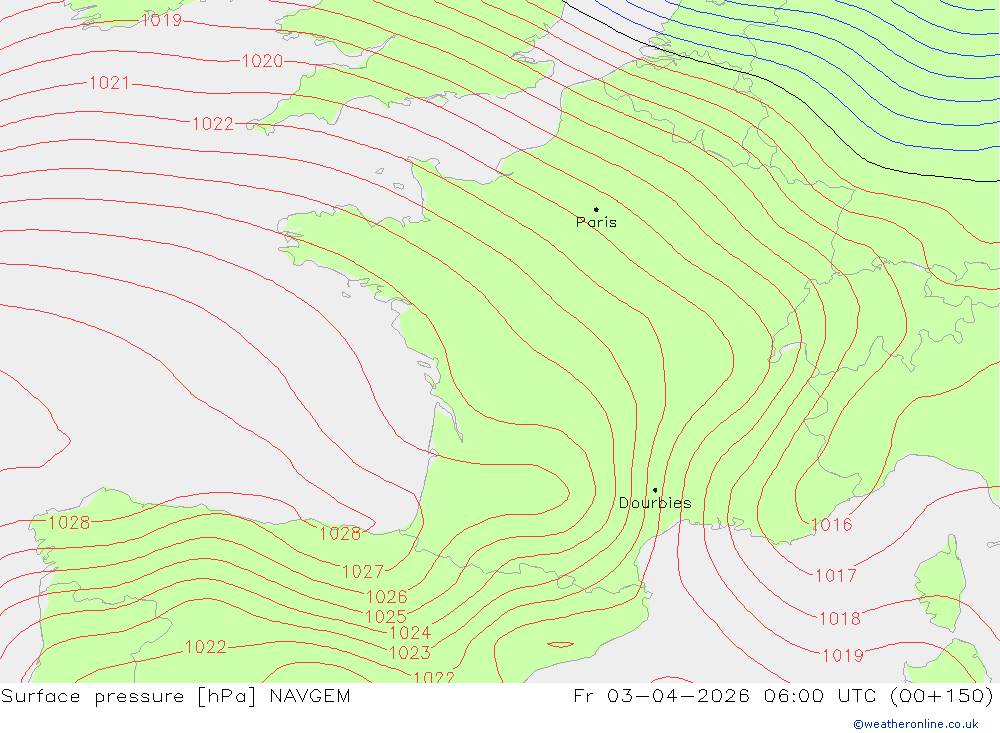Click the 1021 isobar label
The width and height of the screenshot is (1000, 733).
tap(110, 83)
